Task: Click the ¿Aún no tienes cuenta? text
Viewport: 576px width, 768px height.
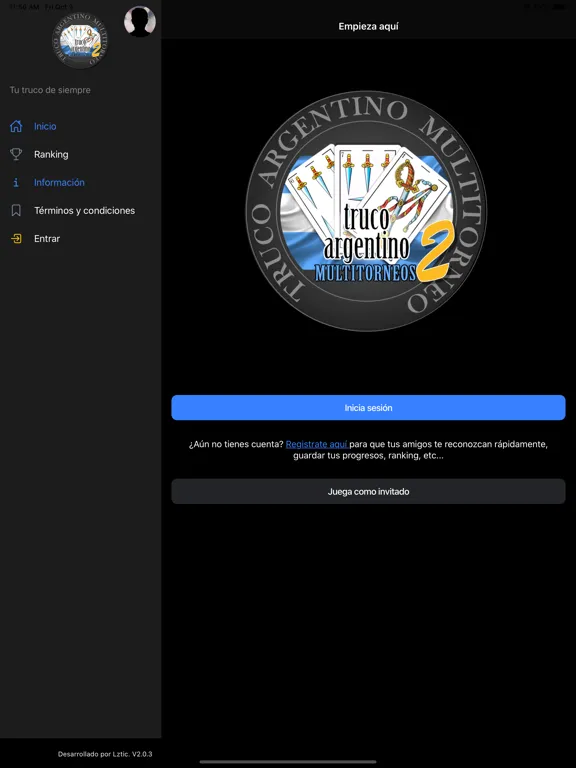Action: (236, 444)
